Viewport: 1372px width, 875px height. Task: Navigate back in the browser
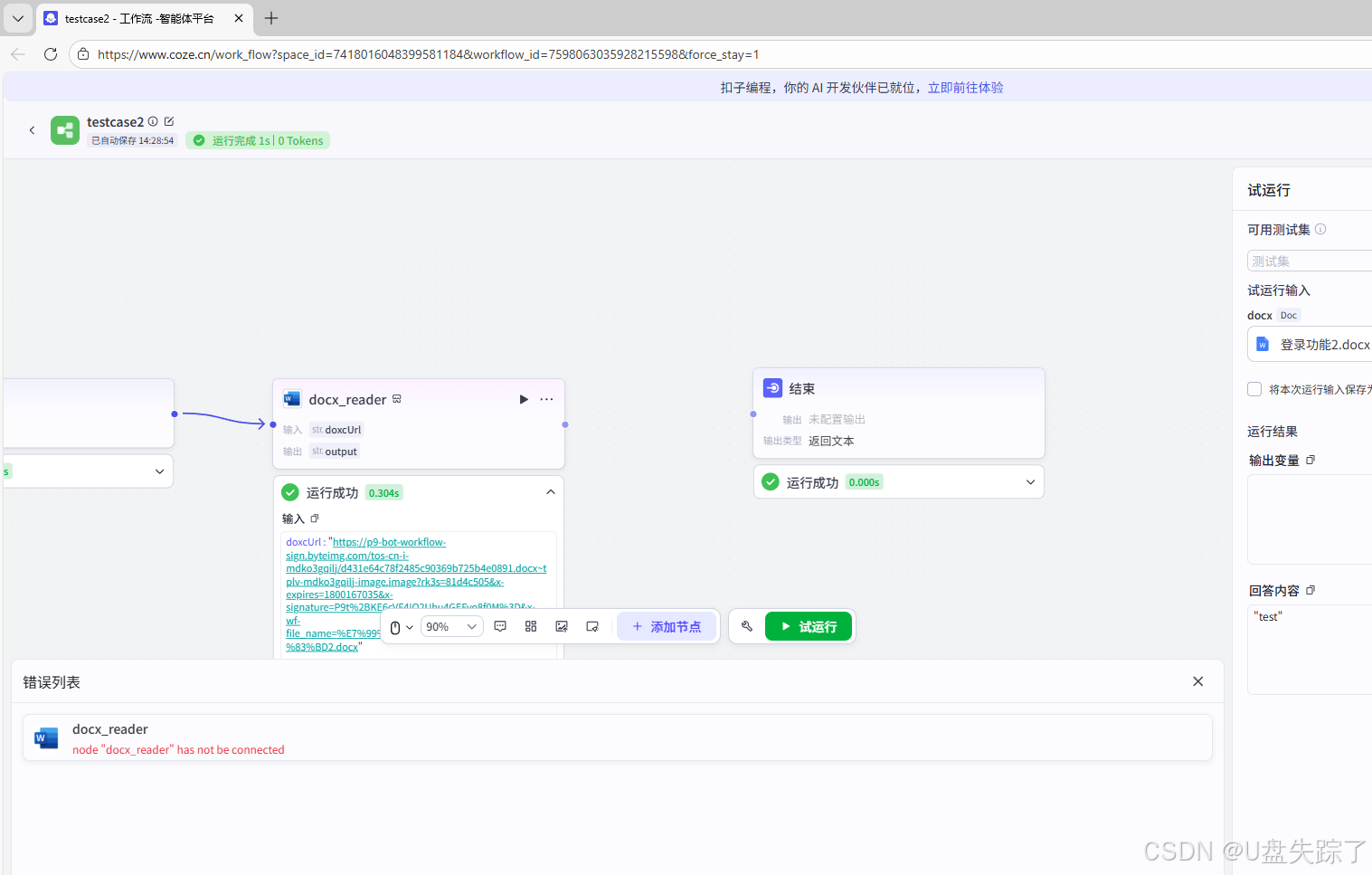(18, 54)
